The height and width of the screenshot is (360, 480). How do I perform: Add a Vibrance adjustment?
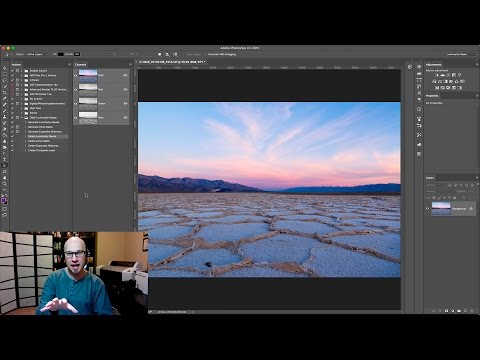click(x=459, y=75)
